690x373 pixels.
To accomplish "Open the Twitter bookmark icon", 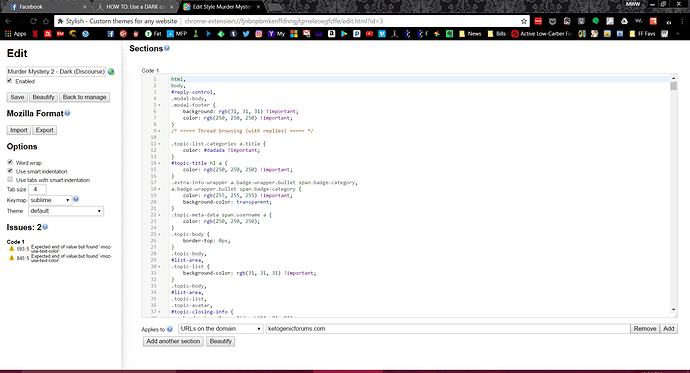I will 246,33.
